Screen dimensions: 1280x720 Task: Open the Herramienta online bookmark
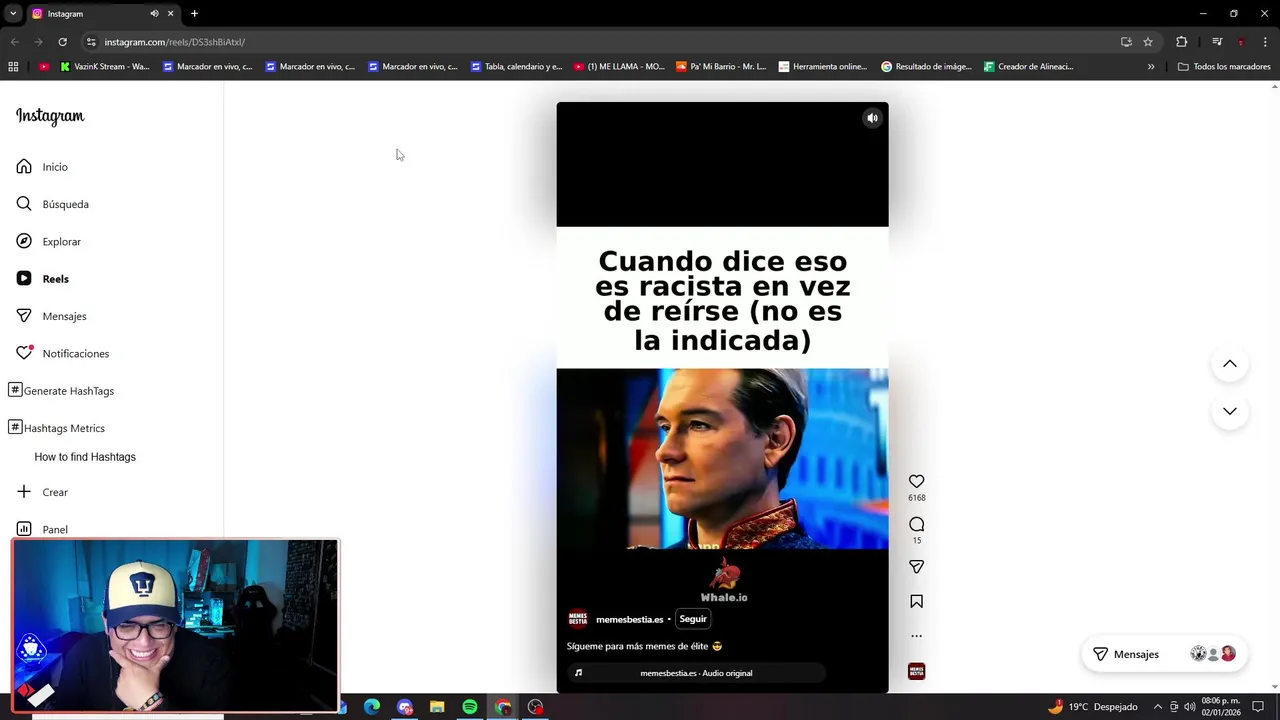coord(824,67)
